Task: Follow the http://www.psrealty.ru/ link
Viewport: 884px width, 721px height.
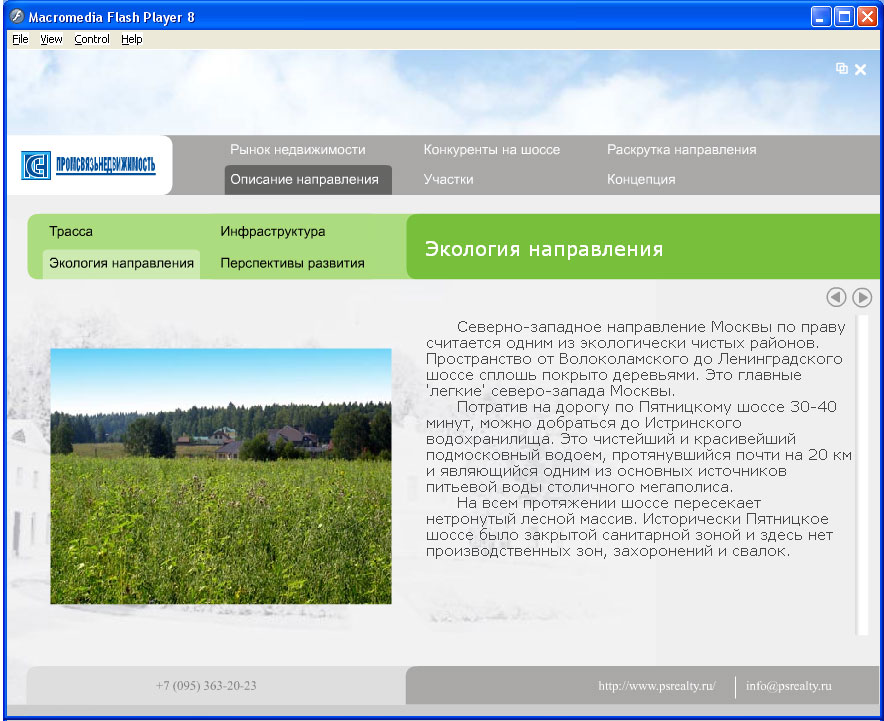Action: coord(657,686)
